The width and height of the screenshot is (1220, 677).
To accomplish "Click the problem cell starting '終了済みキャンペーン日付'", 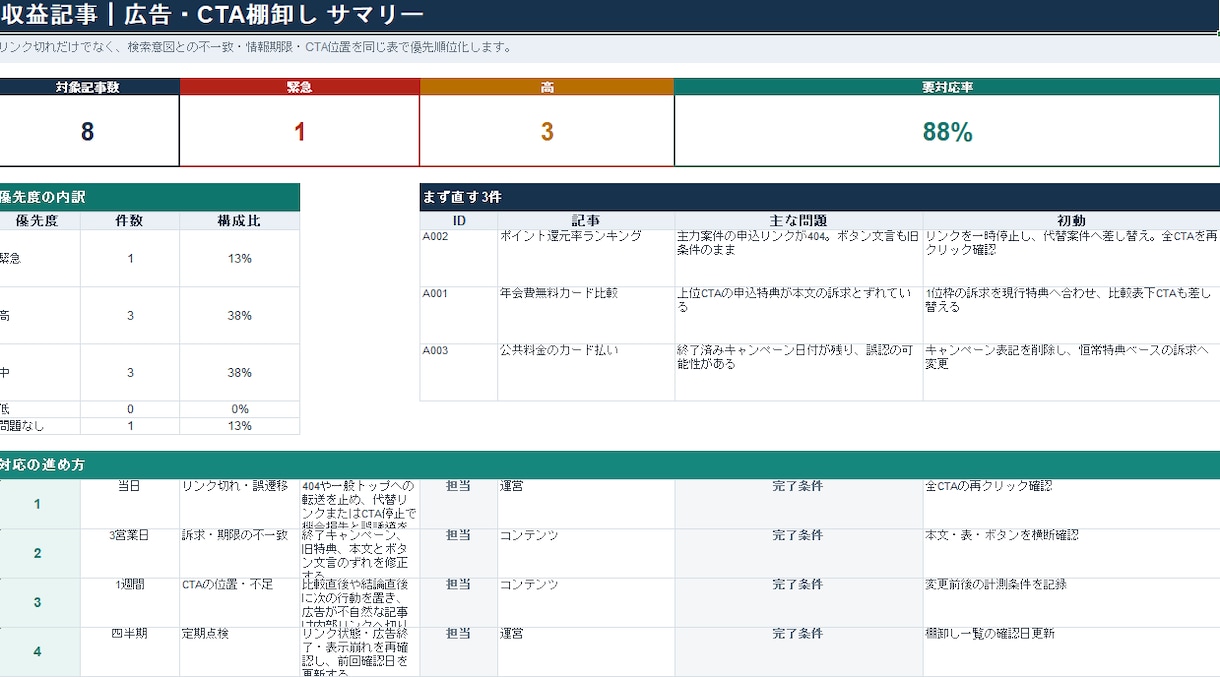I will (799, 373).
